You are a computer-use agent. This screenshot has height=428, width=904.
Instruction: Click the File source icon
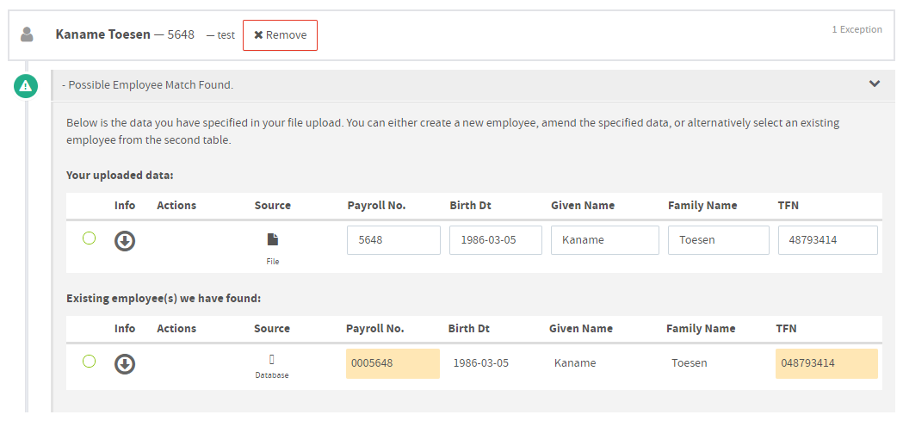click(x=273, y=239)
